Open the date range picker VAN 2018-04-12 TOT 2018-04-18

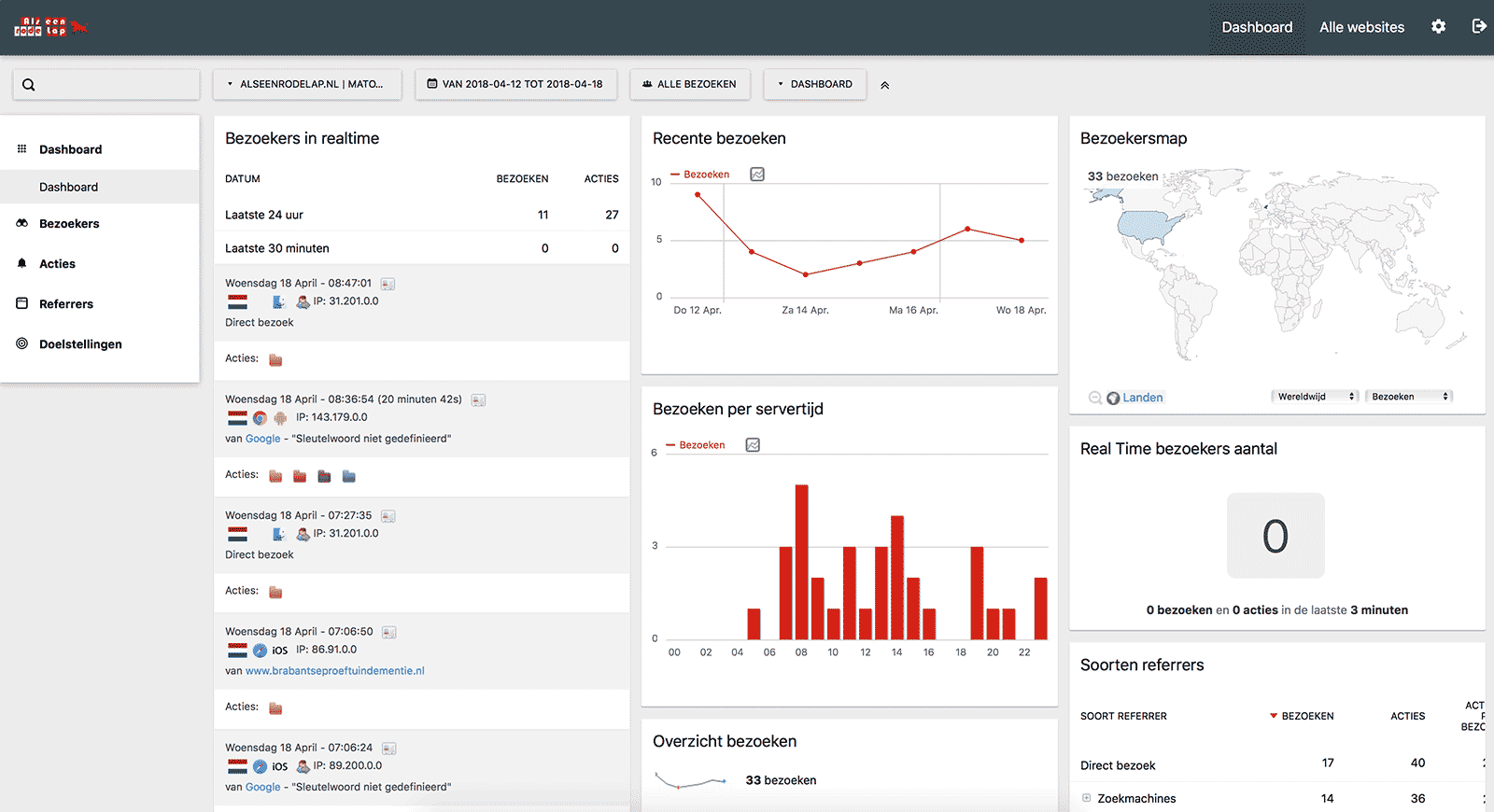click(x=515, y=84)
